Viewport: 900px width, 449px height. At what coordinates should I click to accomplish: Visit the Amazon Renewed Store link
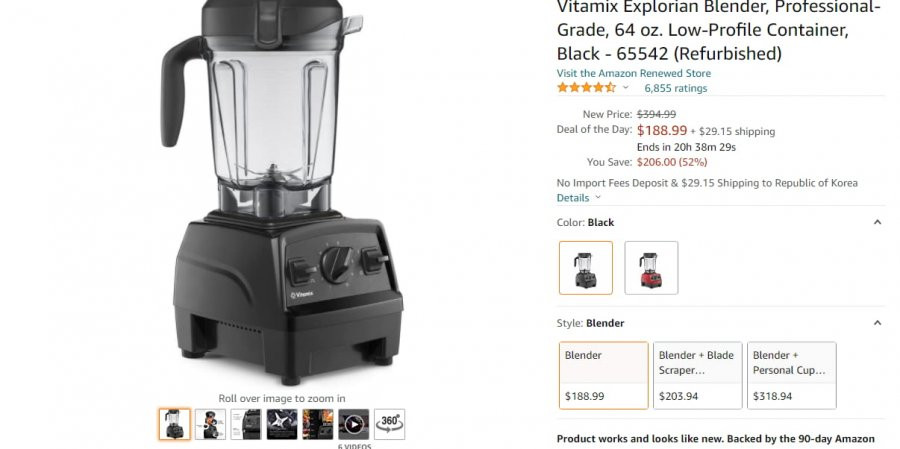pyautogui.click(x=634, y=73)
